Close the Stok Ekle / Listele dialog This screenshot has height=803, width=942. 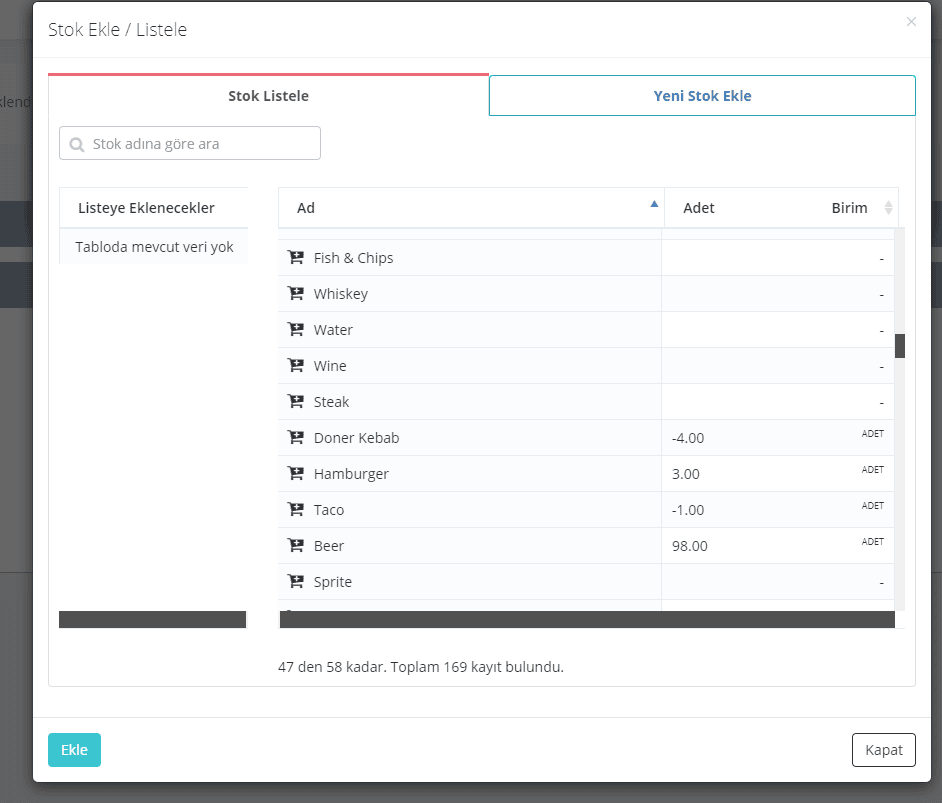(911, 22)
